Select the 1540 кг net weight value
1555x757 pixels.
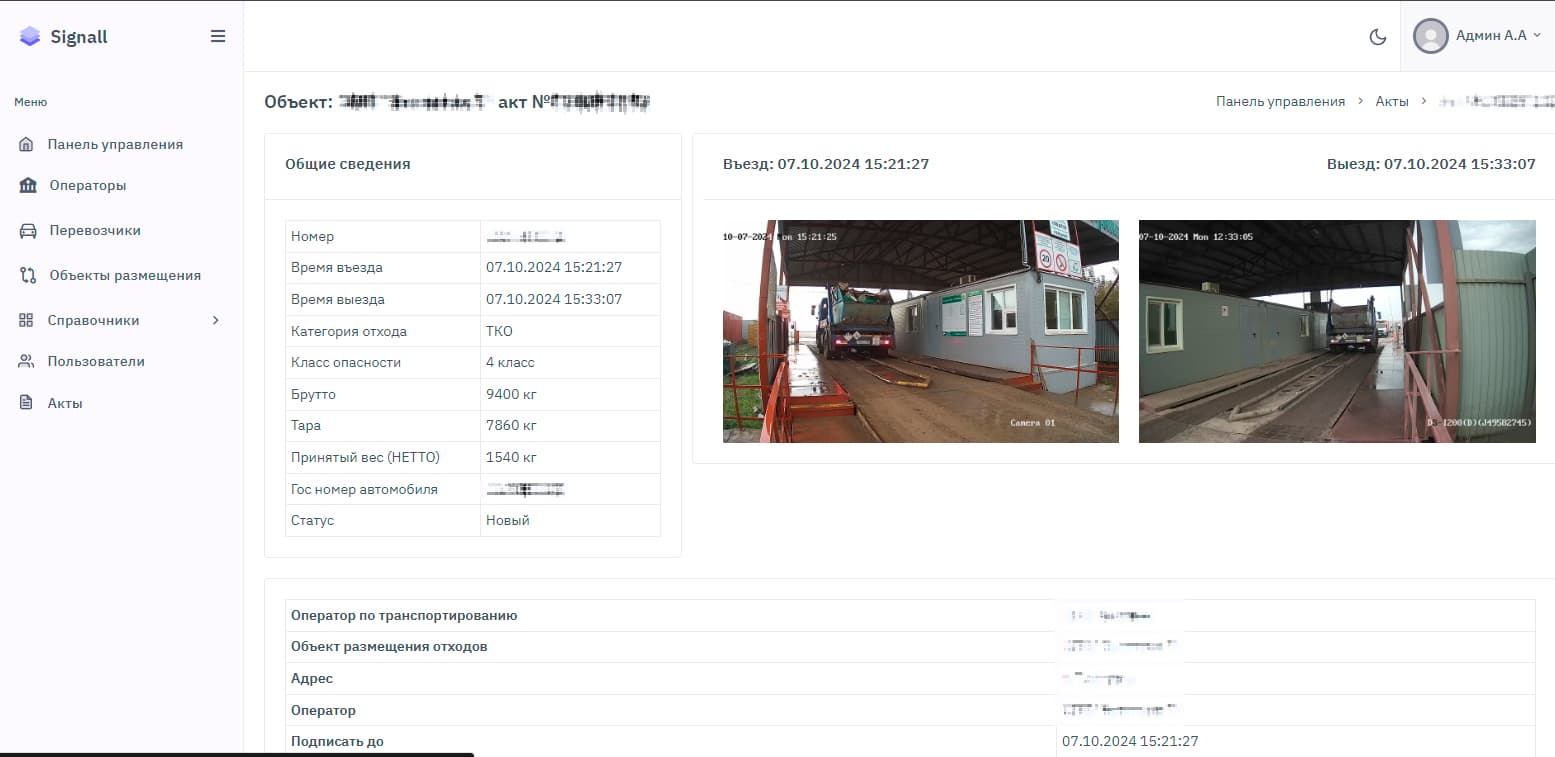pyautogui.click(x=511, y=458)
